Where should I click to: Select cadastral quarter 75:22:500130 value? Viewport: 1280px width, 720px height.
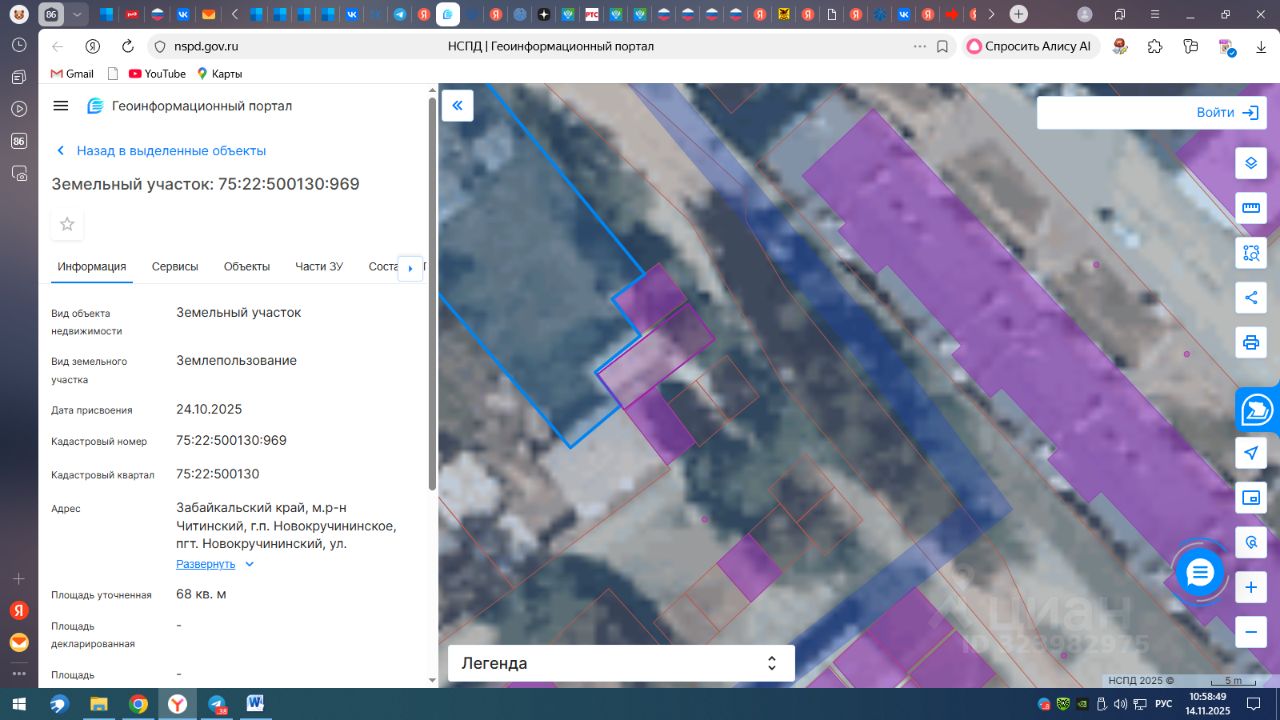[x=218, y=474]
